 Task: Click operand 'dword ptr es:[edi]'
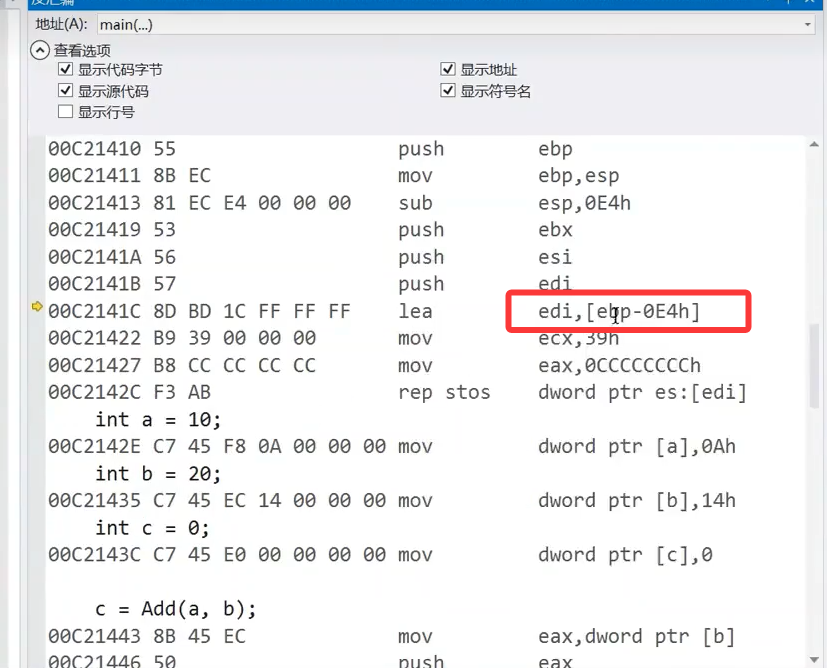642,393
